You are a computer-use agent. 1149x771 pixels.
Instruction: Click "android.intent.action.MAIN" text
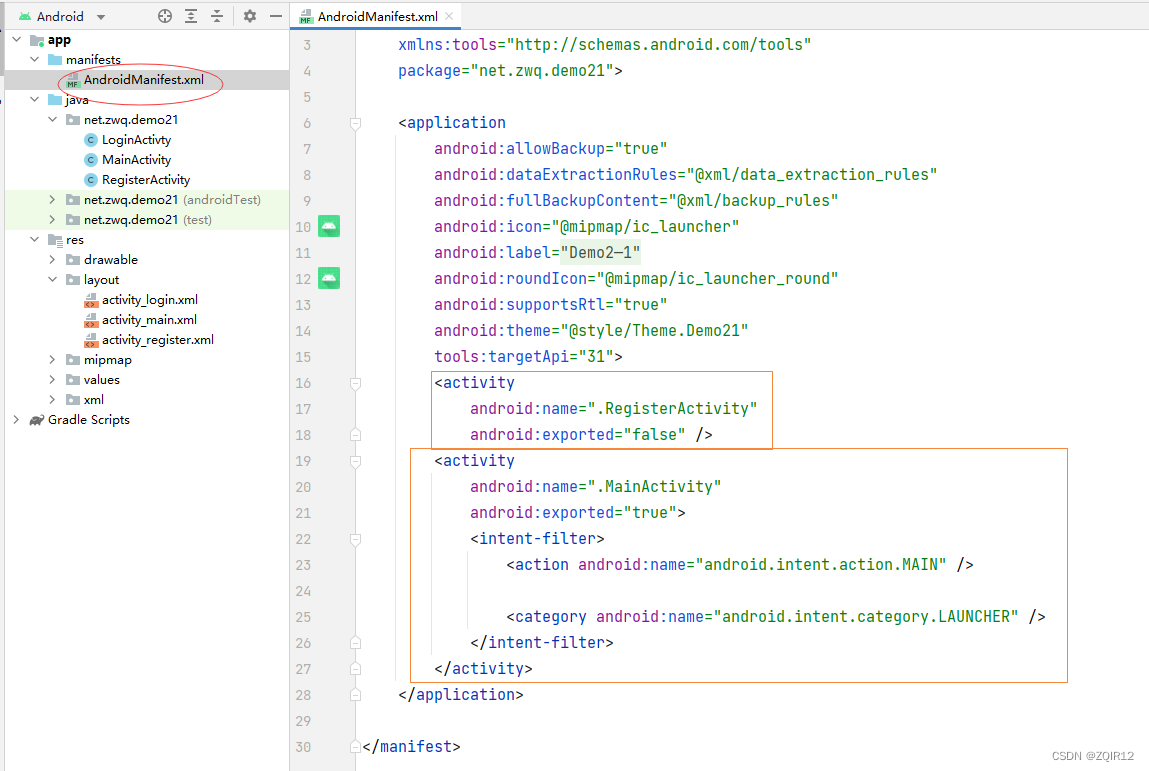[821, 565]
